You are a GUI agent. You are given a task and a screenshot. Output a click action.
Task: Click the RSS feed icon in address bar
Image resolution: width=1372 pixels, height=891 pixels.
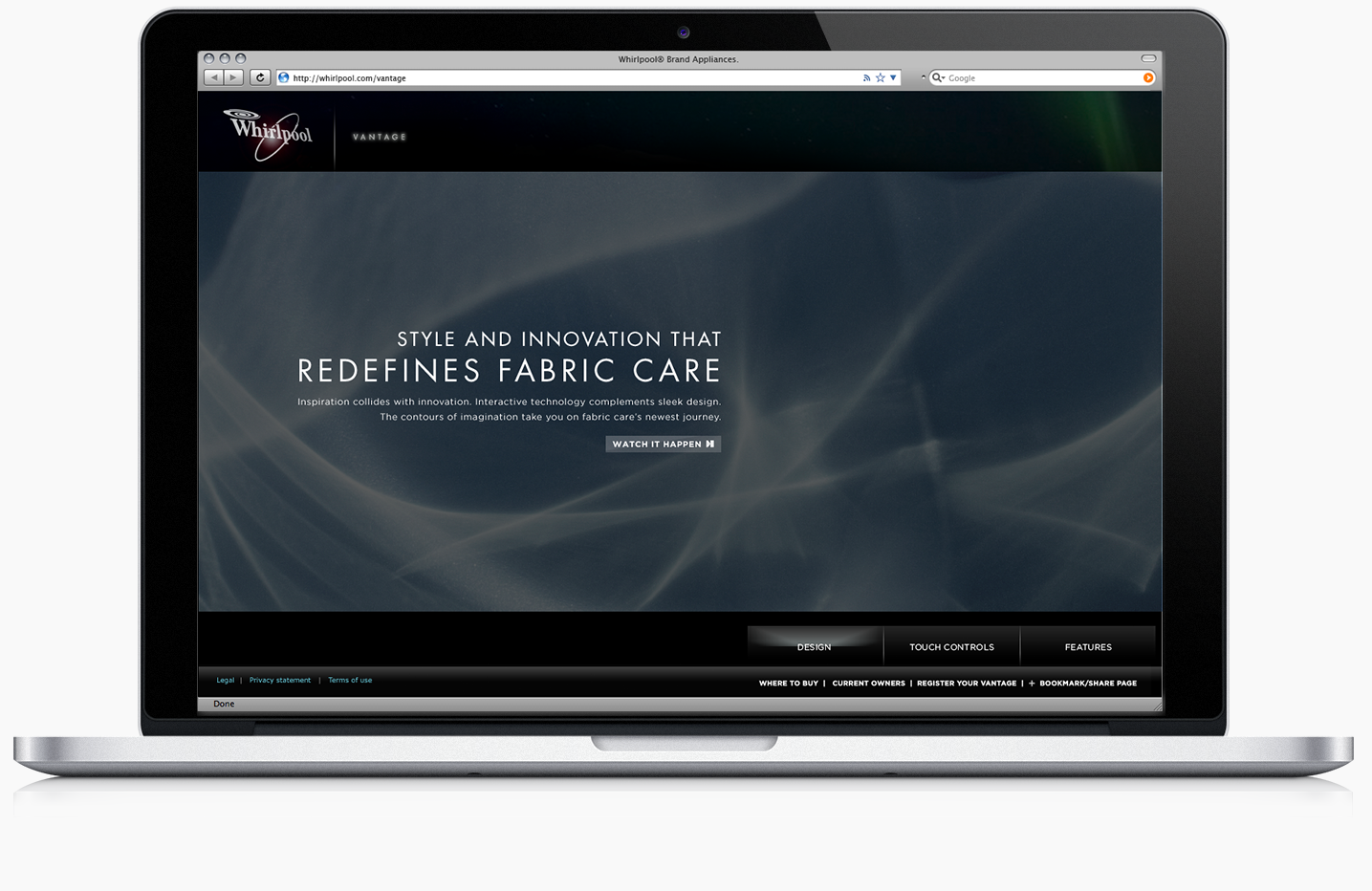866,78
